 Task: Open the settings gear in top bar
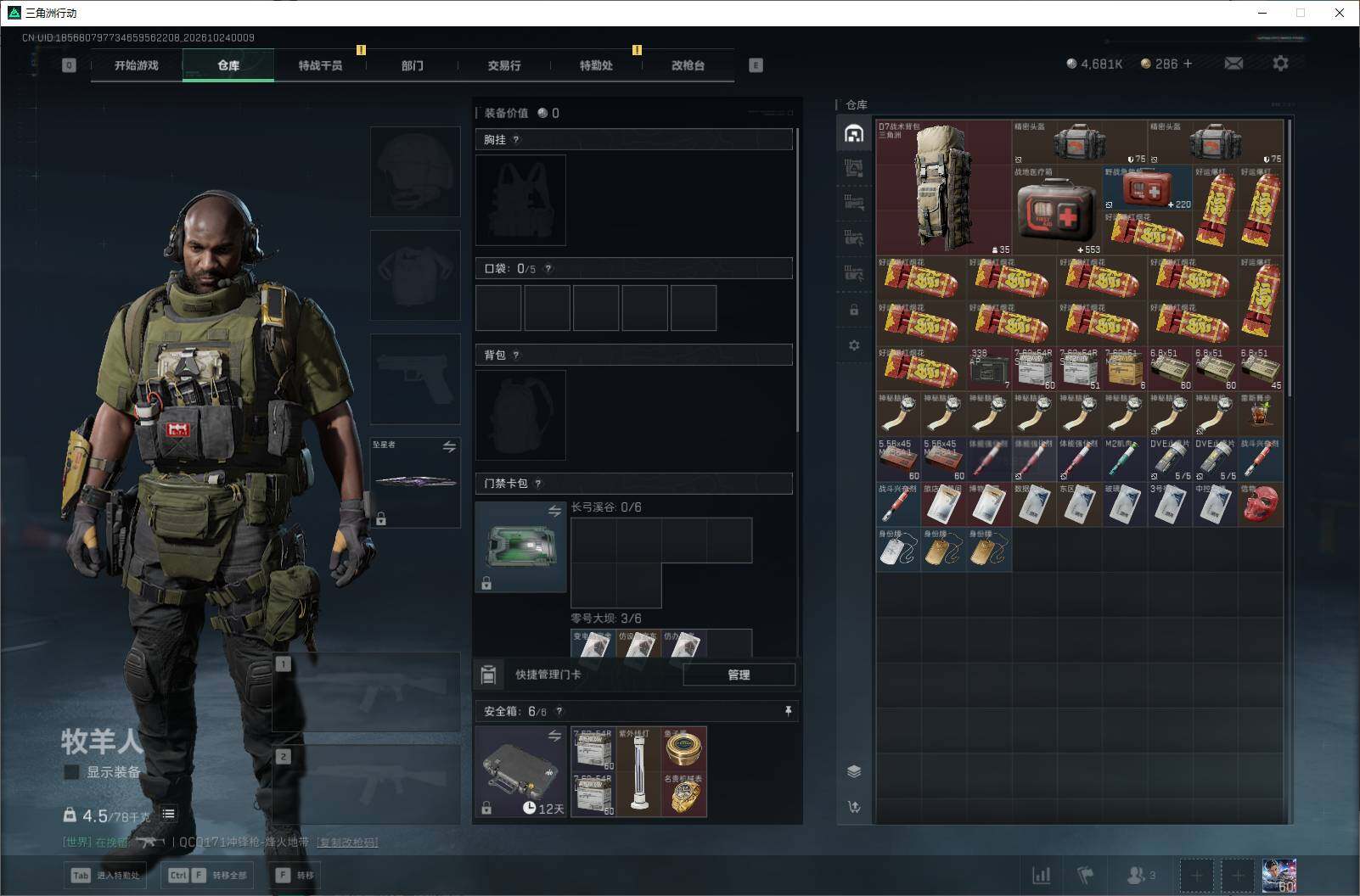(x=1280, y=64)
